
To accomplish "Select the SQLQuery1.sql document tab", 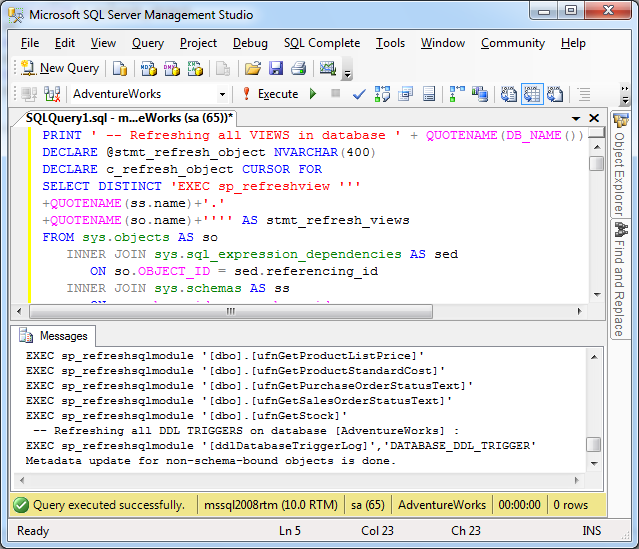I will (x=129, y=118).
